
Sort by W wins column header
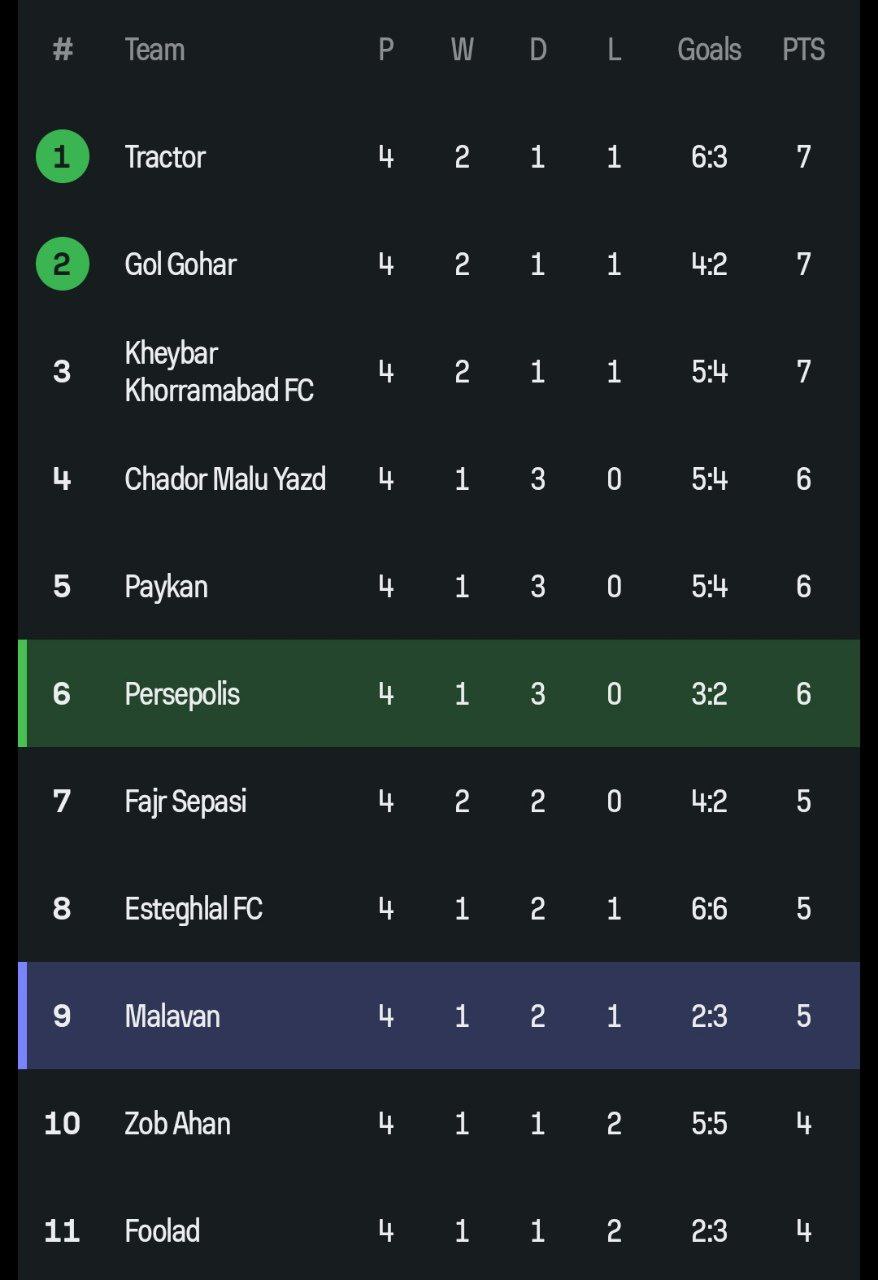(461, 50)
